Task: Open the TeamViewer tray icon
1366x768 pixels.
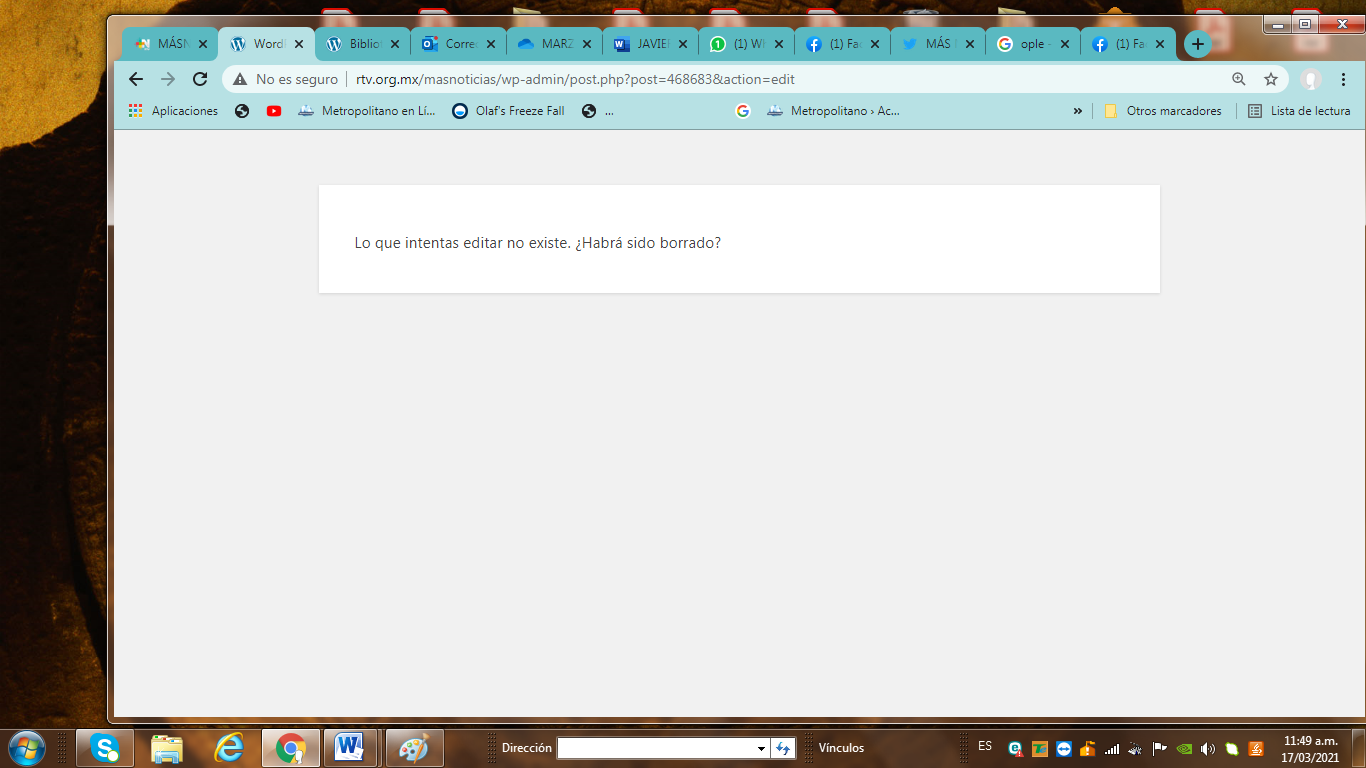Action: click(1063, 748)
